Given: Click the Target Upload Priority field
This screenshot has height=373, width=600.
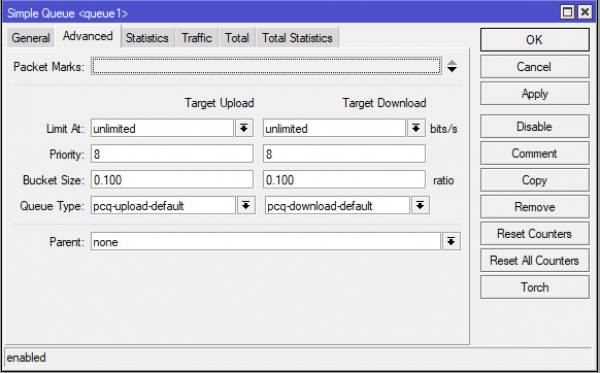Looking at the screenshot, I should [x=172, y=154].
